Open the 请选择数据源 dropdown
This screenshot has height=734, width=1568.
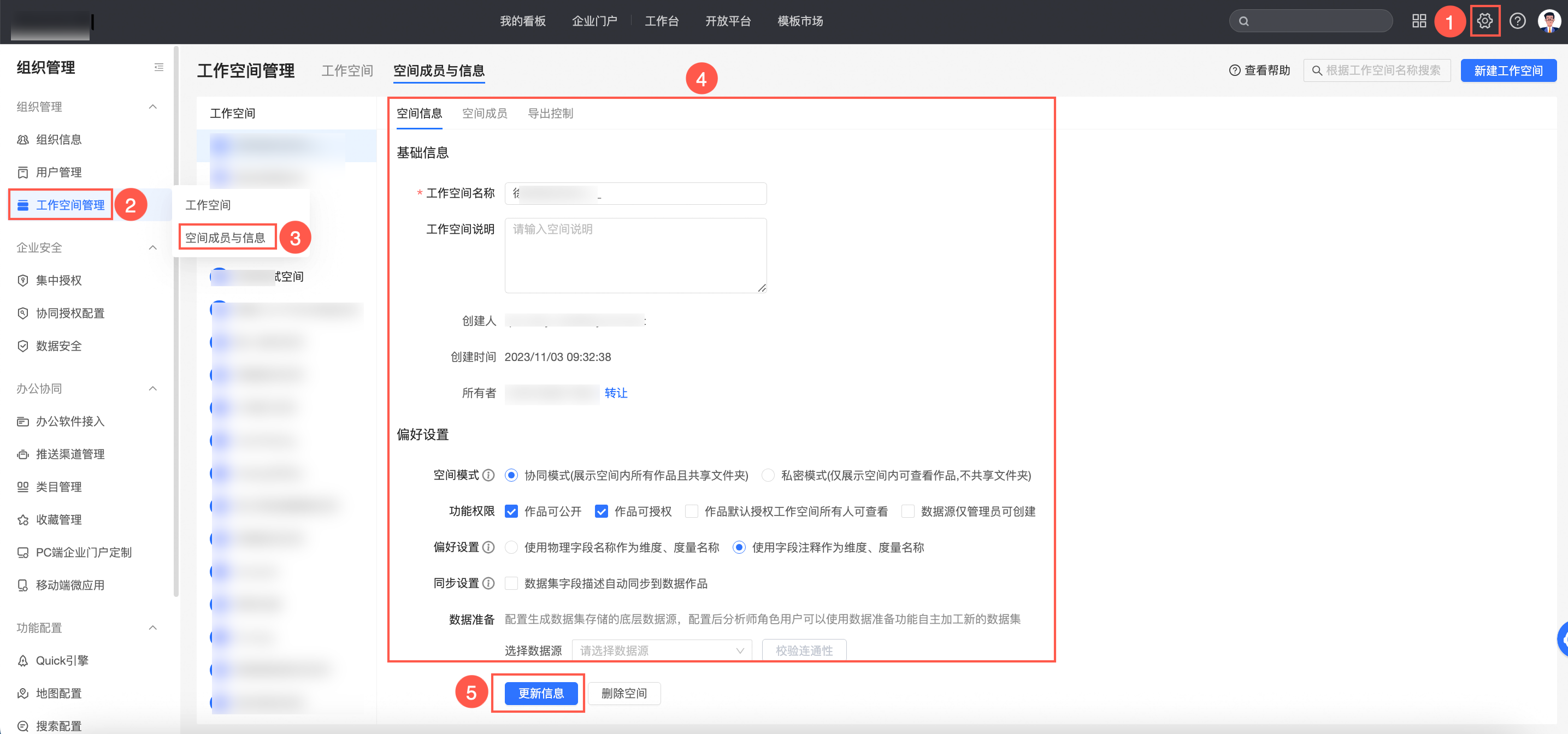click(x=661, y=650)
